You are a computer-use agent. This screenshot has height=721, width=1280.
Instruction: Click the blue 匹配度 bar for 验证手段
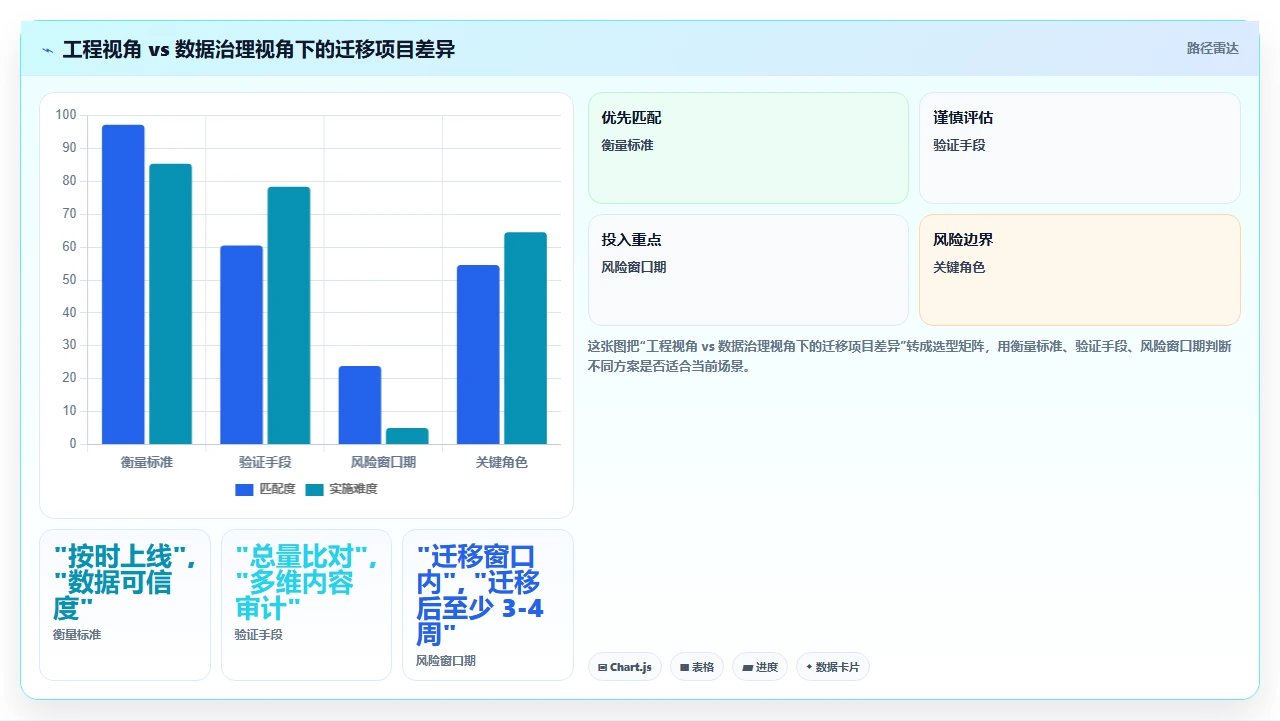pos(241,345)
